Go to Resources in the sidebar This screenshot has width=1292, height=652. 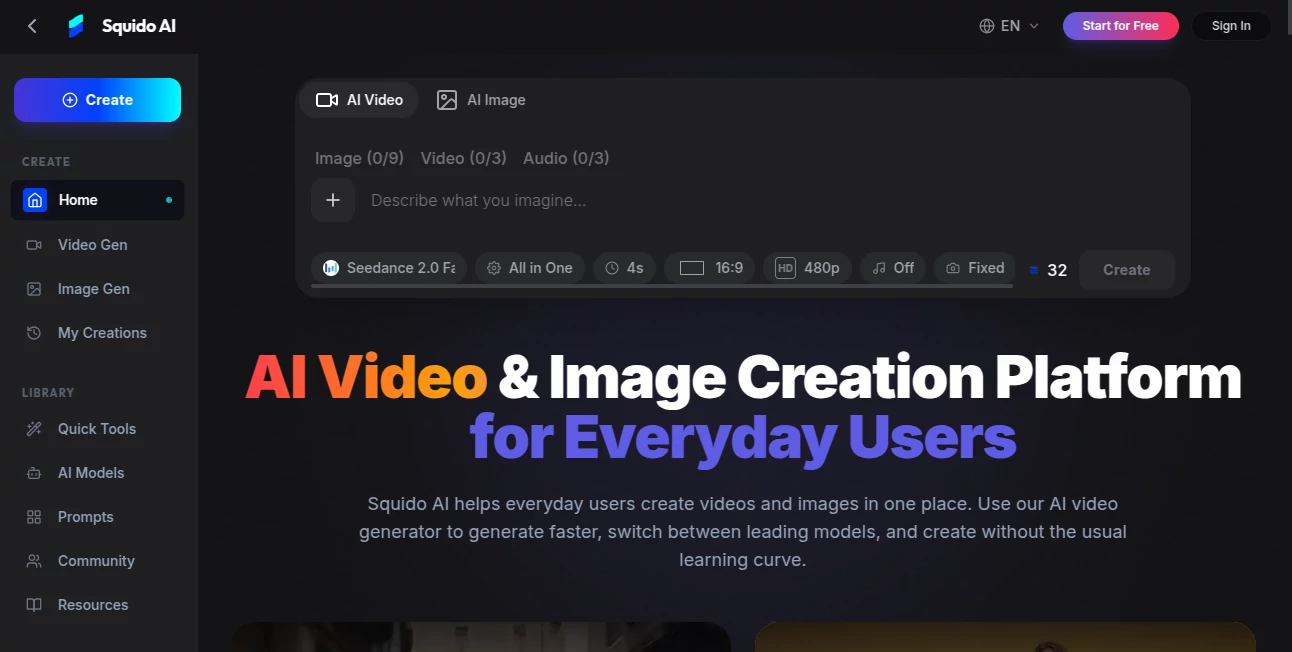pyautogui.click(x=97, y=605)
